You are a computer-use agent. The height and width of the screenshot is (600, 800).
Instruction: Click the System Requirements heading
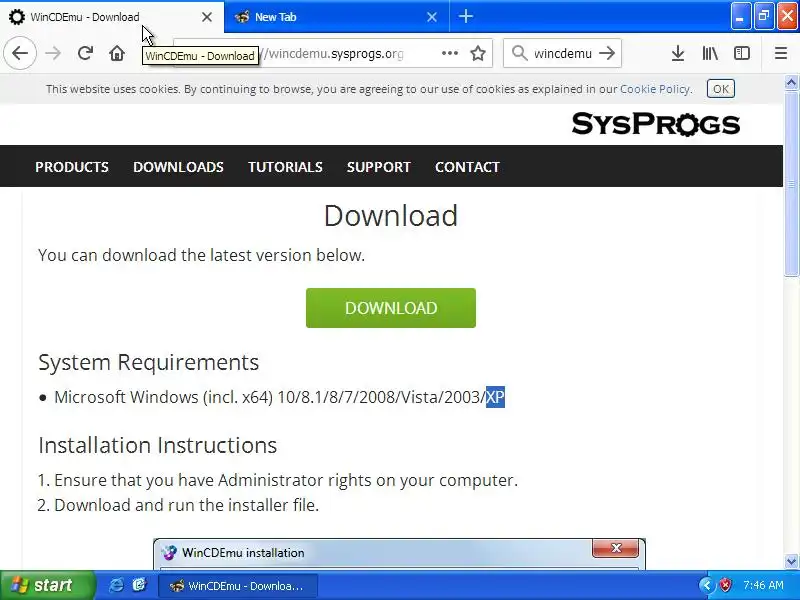click(x=148, y=362)
